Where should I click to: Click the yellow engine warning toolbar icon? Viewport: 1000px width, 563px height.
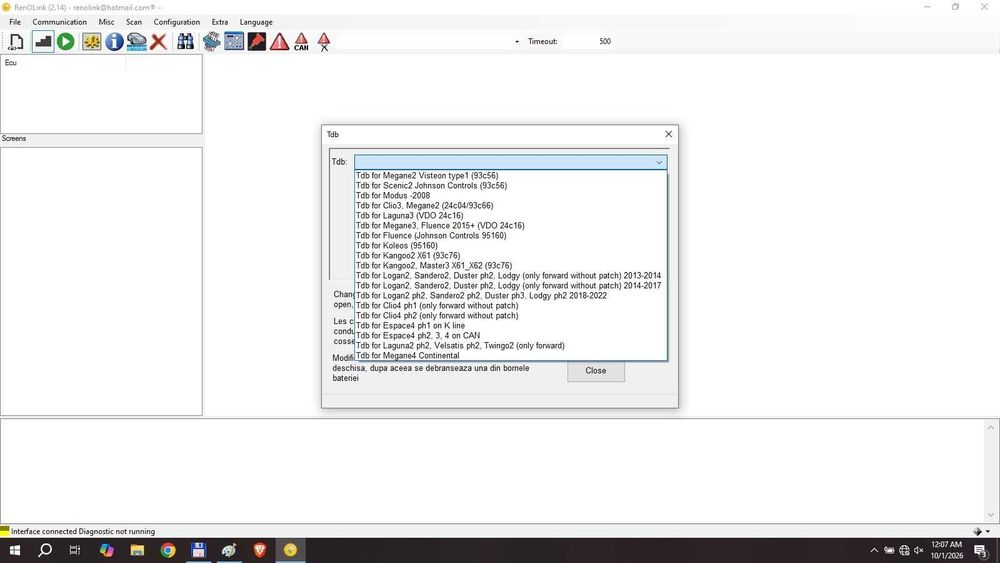point(92,41)
